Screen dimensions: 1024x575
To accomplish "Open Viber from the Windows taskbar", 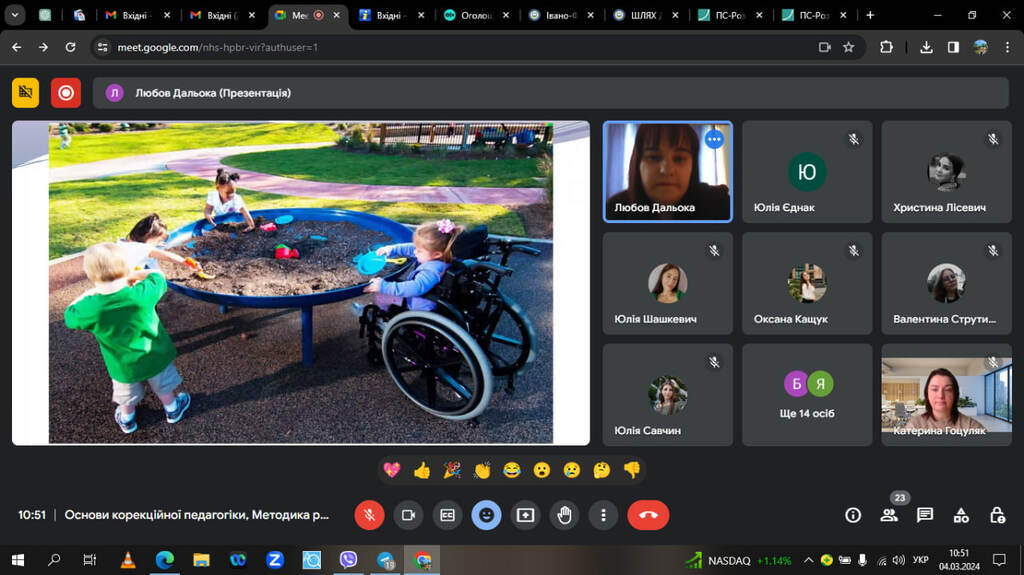I will (x=349, y=560).
